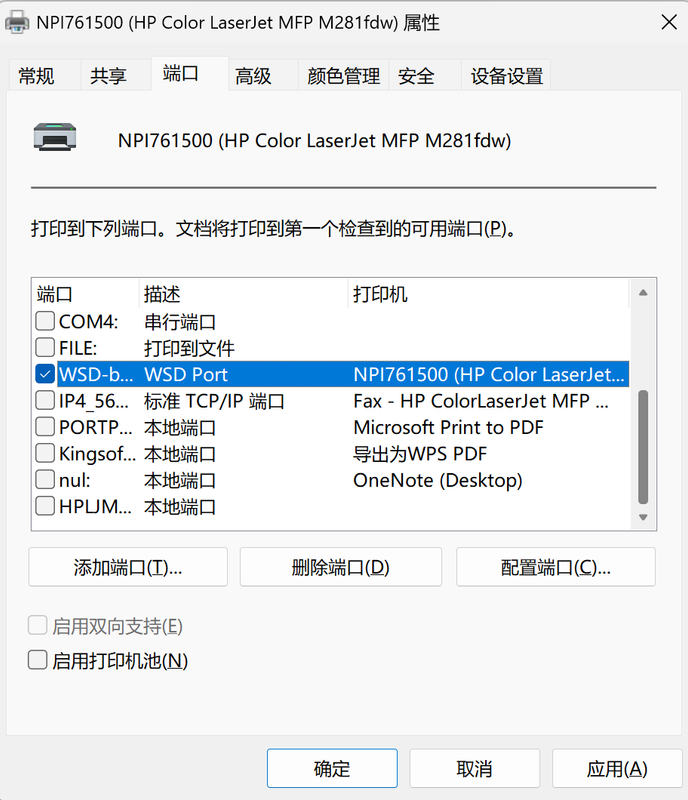Close the printer properties dialog
This screenshot has width=688, height=800.
[x=665, y=22]
